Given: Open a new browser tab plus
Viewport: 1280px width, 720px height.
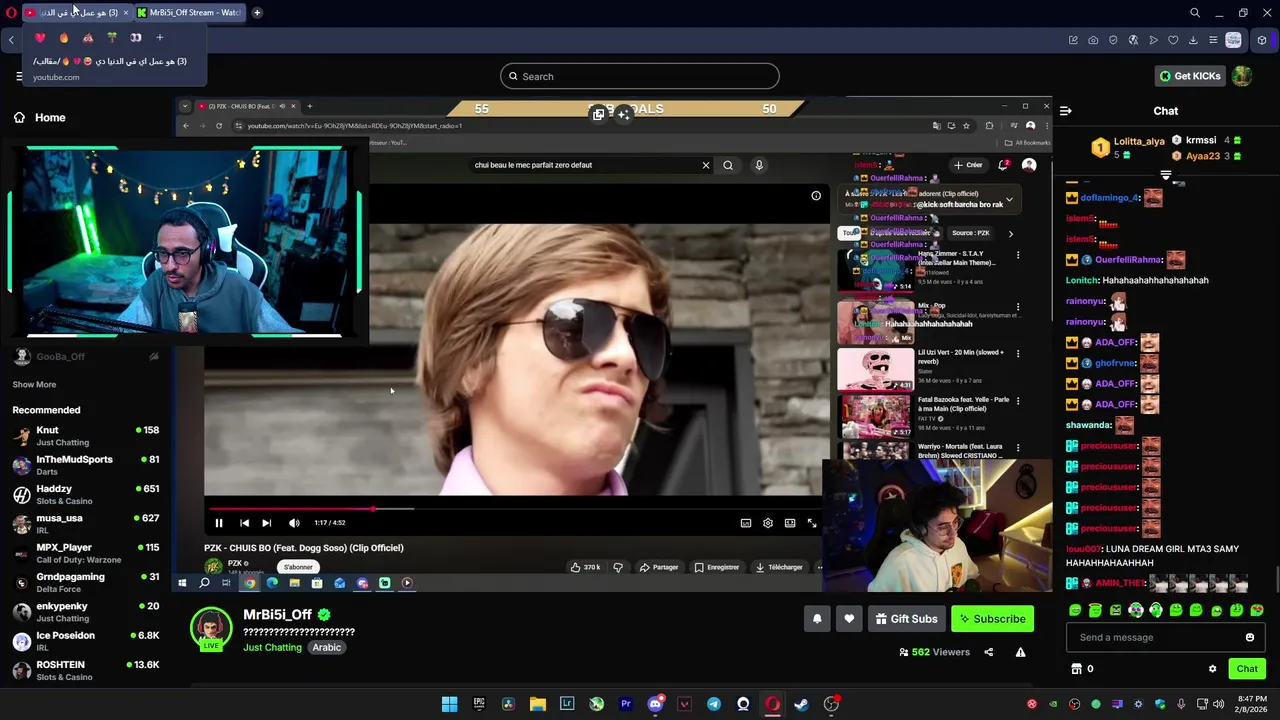Looking at the screenshot, I should pos(257,12).
